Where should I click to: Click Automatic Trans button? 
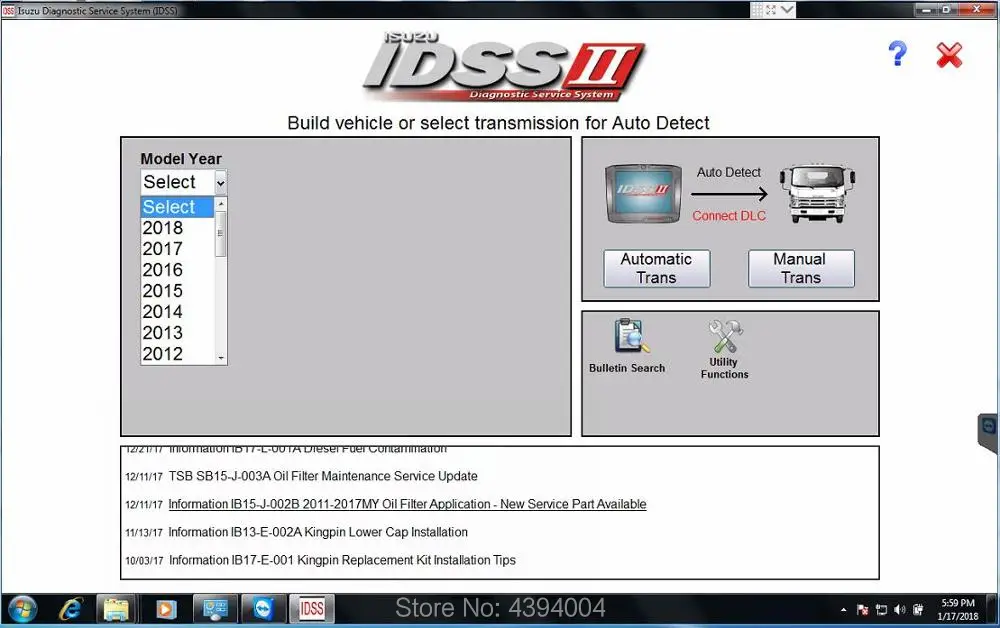656,268
